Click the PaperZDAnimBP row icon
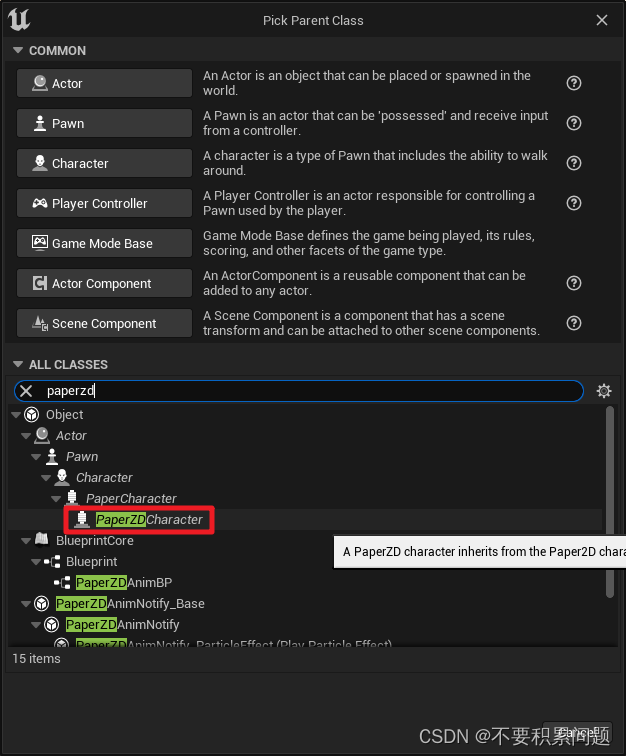The image size is (626, 756). click(62, 583)
